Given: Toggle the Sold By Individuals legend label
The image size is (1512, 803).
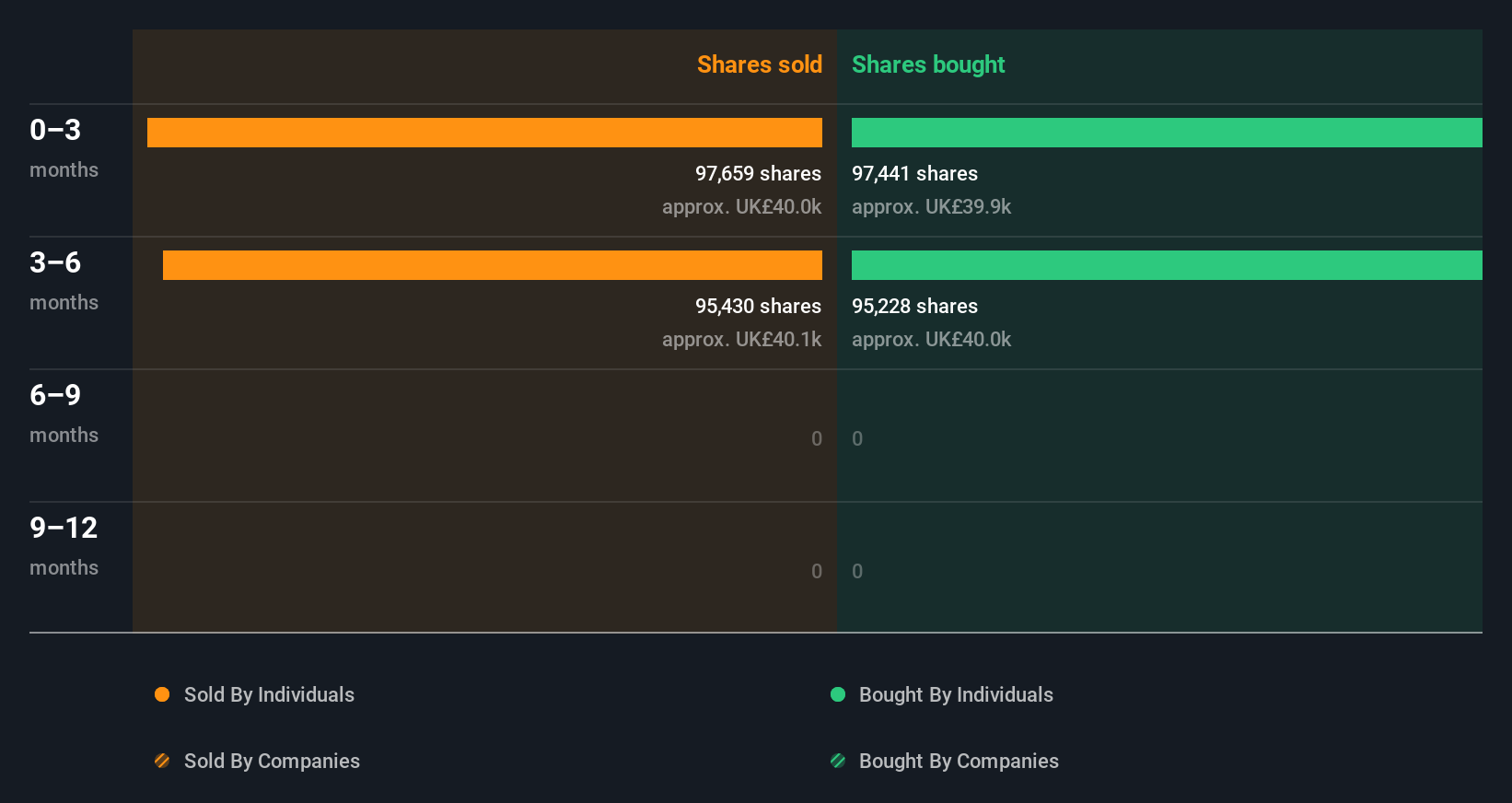Looking at the screenshot, I should coord(269,695).
